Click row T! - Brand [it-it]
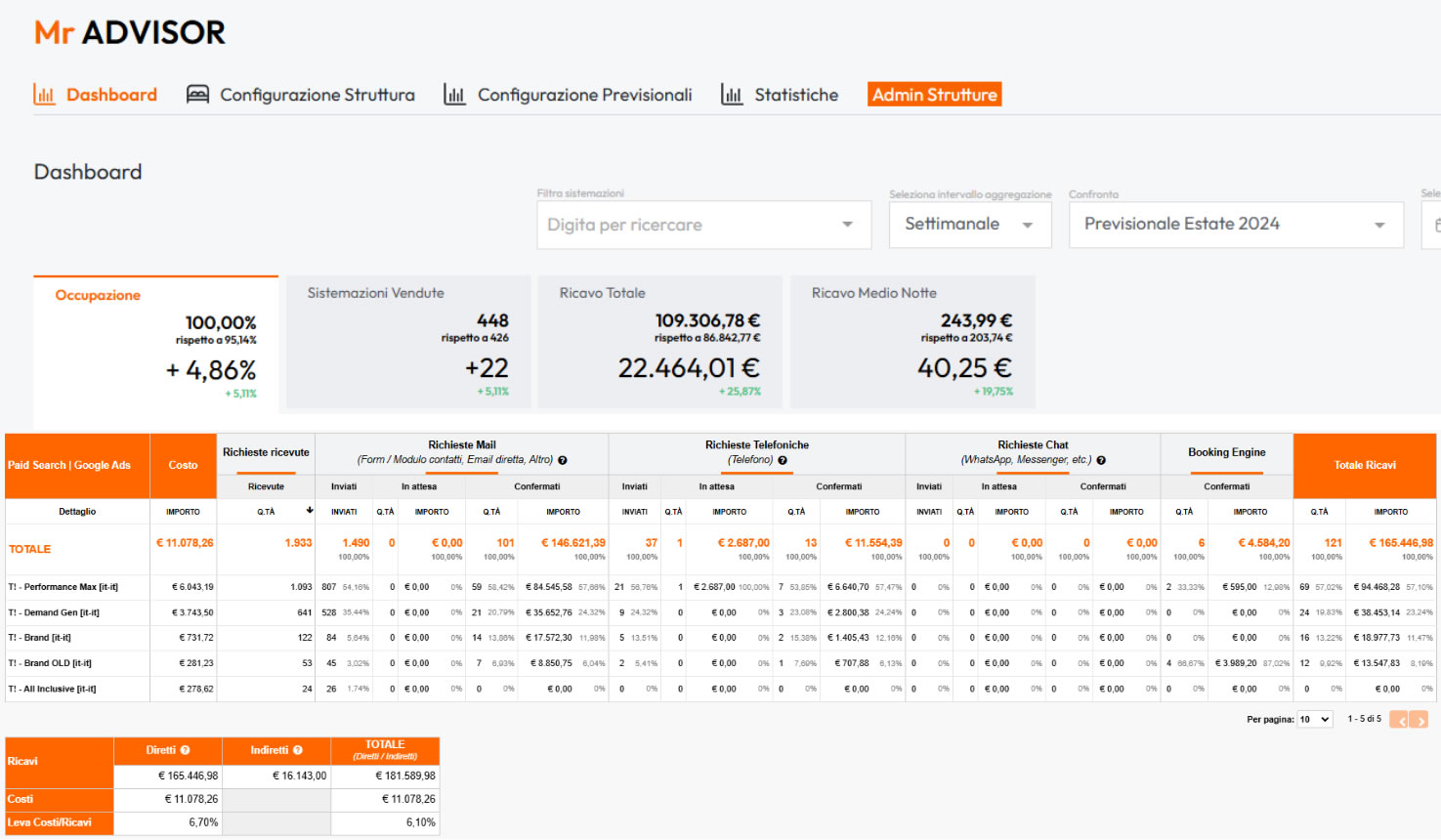This screenshot has width=1441, height=840. 40,638
